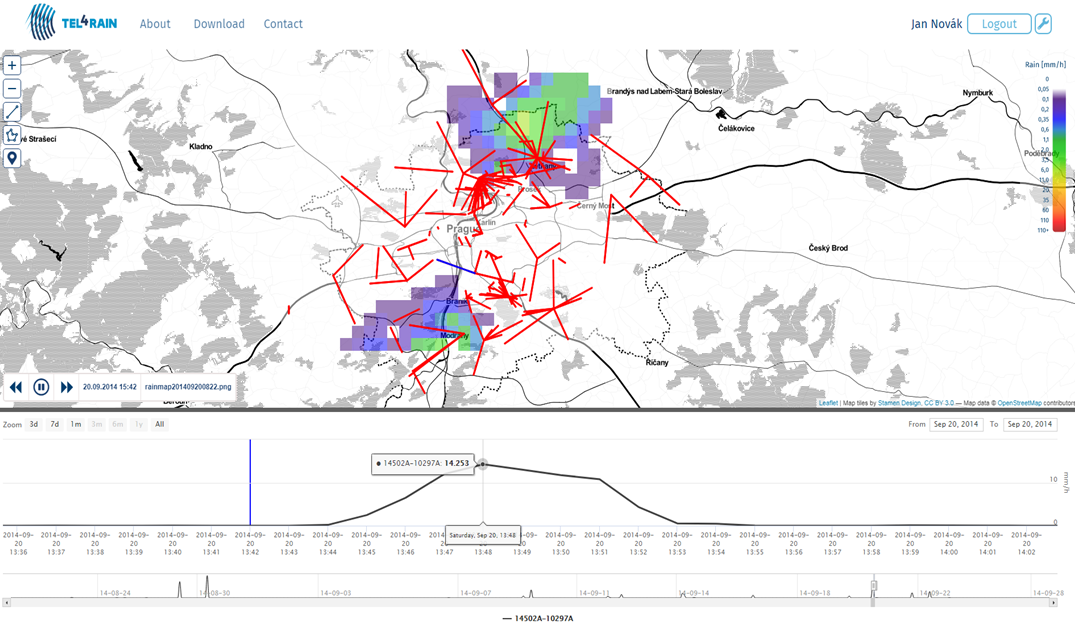The height and width of the screenshot is (626, 1075).
Task: Set chart zoom to 1m
Action: pos(76,424)
